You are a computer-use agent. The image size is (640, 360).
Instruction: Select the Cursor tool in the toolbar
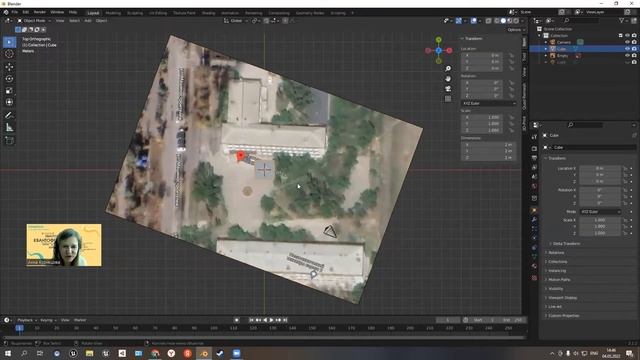point(9,53)
